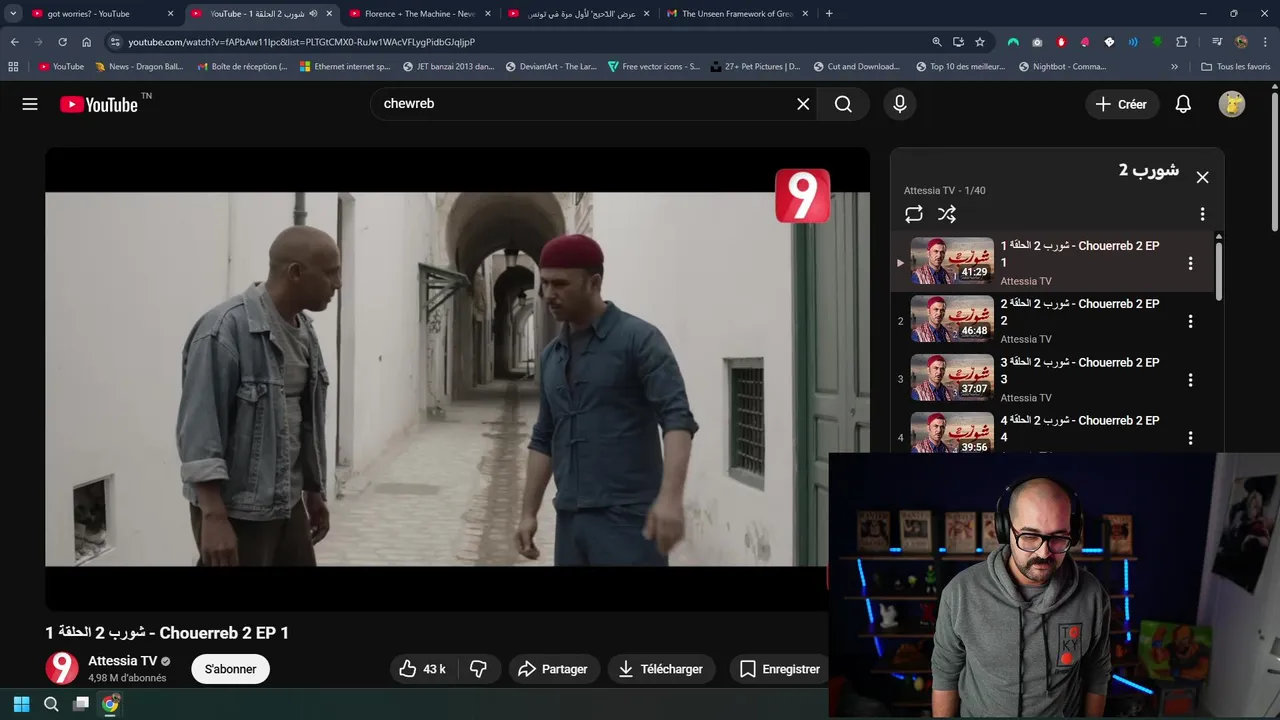Image resolution: width=1280 pixels, height=720 pixels.
Task: Open the YouTube bookmark
Action: click(61, 67)
